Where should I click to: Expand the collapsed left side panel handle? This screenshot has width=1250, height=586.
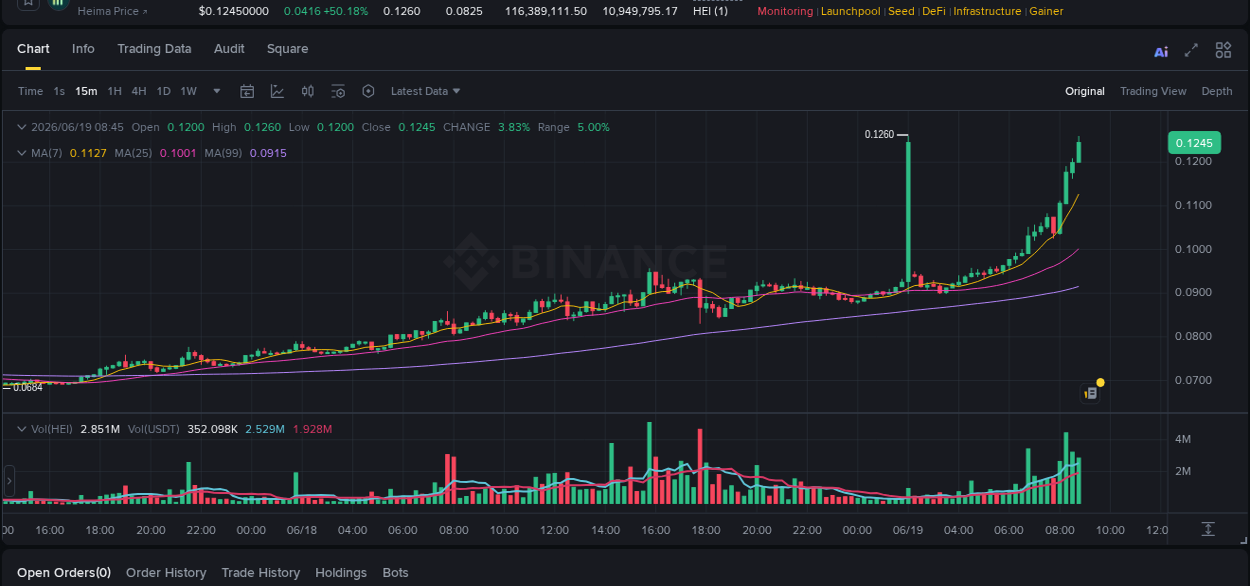pyautogui.click(x=9, y=482)
